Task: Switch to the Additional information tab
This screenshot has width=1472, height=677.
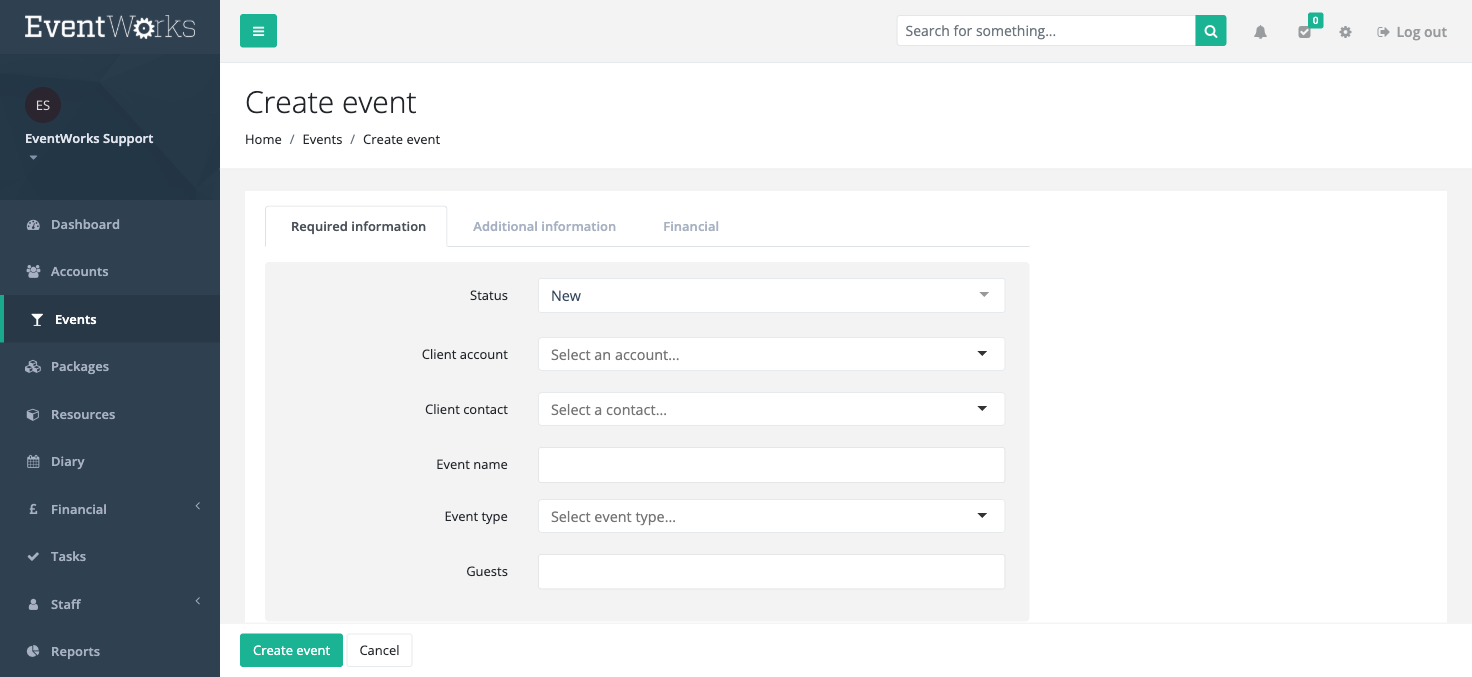Action: tap(544, 227)
